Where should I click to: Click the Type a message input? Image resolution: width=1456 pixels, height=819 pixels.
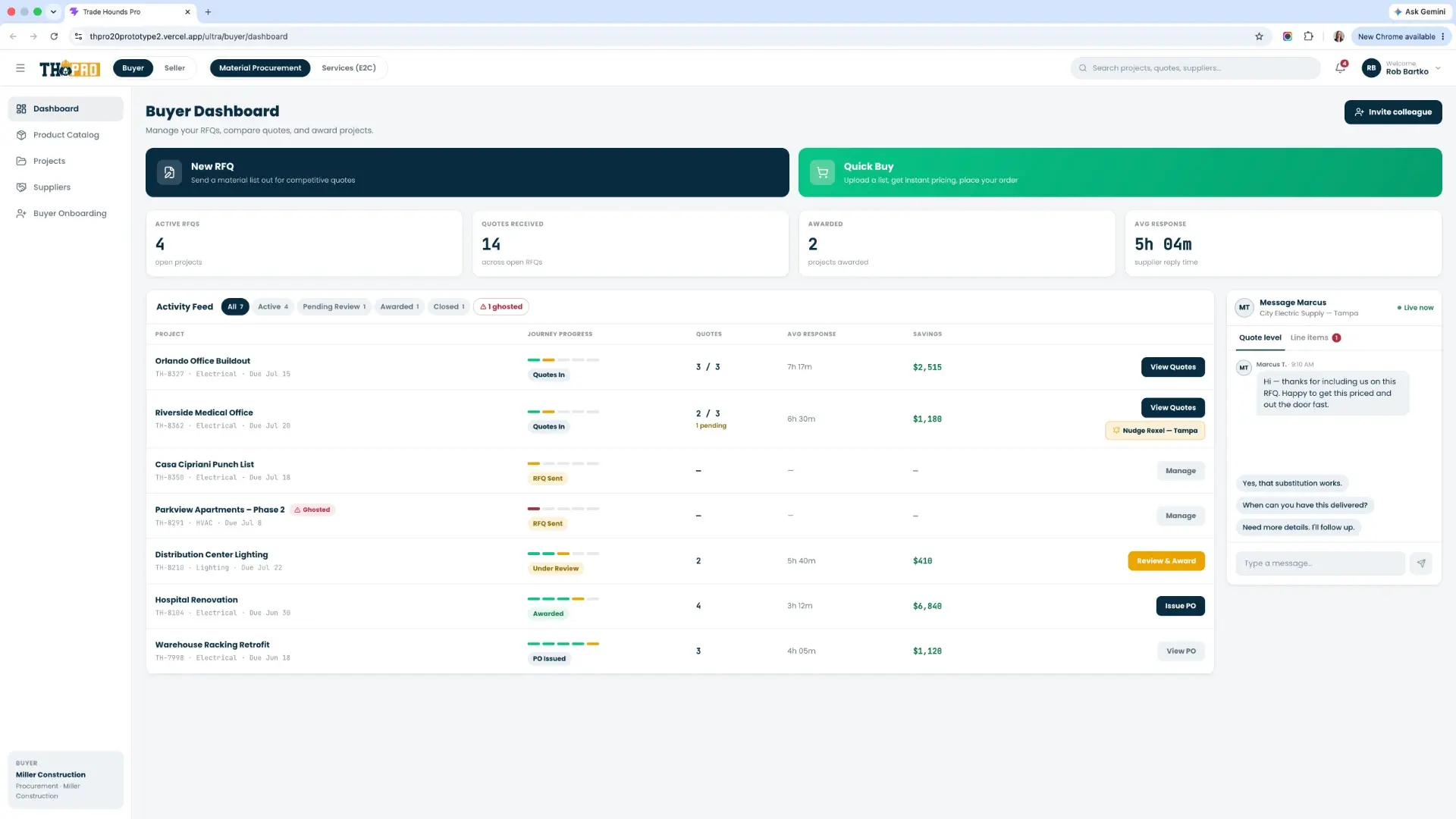(x=1320, y=563)
